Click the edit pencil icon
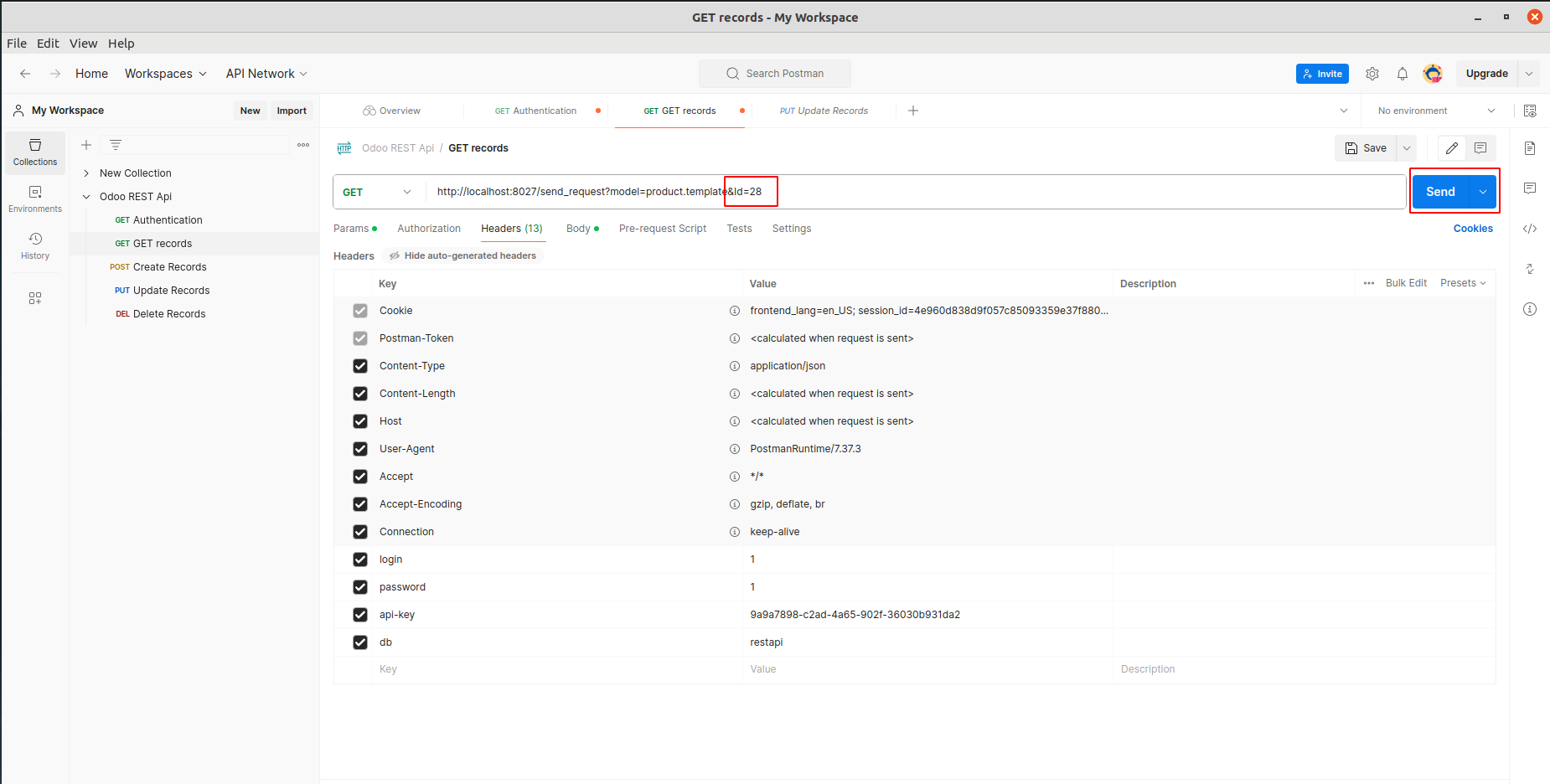The width and height of the screenshot is (1550, 784). click(1452, 148)
